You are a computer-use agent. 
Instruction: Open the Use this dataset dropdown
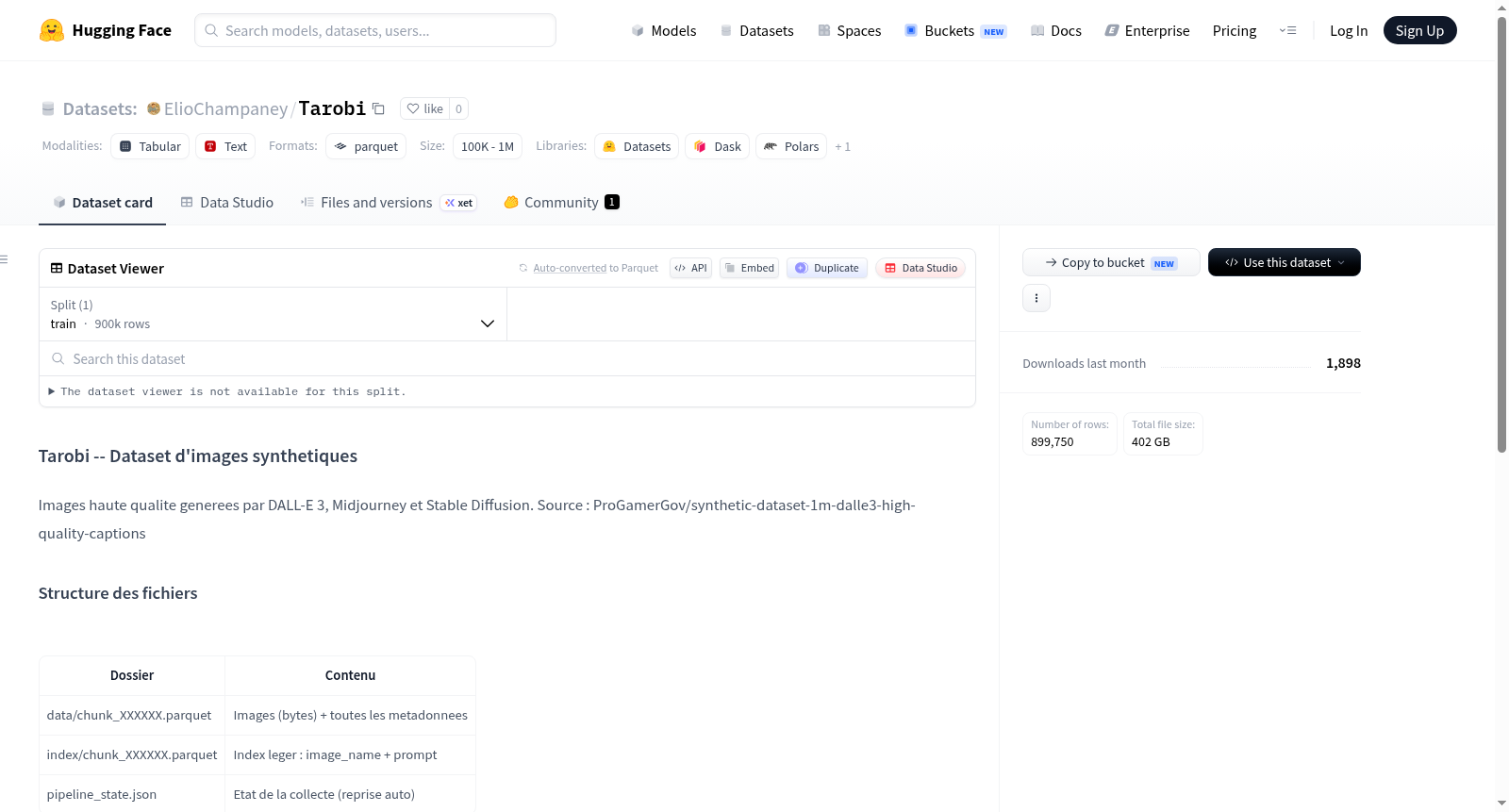pyautogui.click(x=1285, y=262)
